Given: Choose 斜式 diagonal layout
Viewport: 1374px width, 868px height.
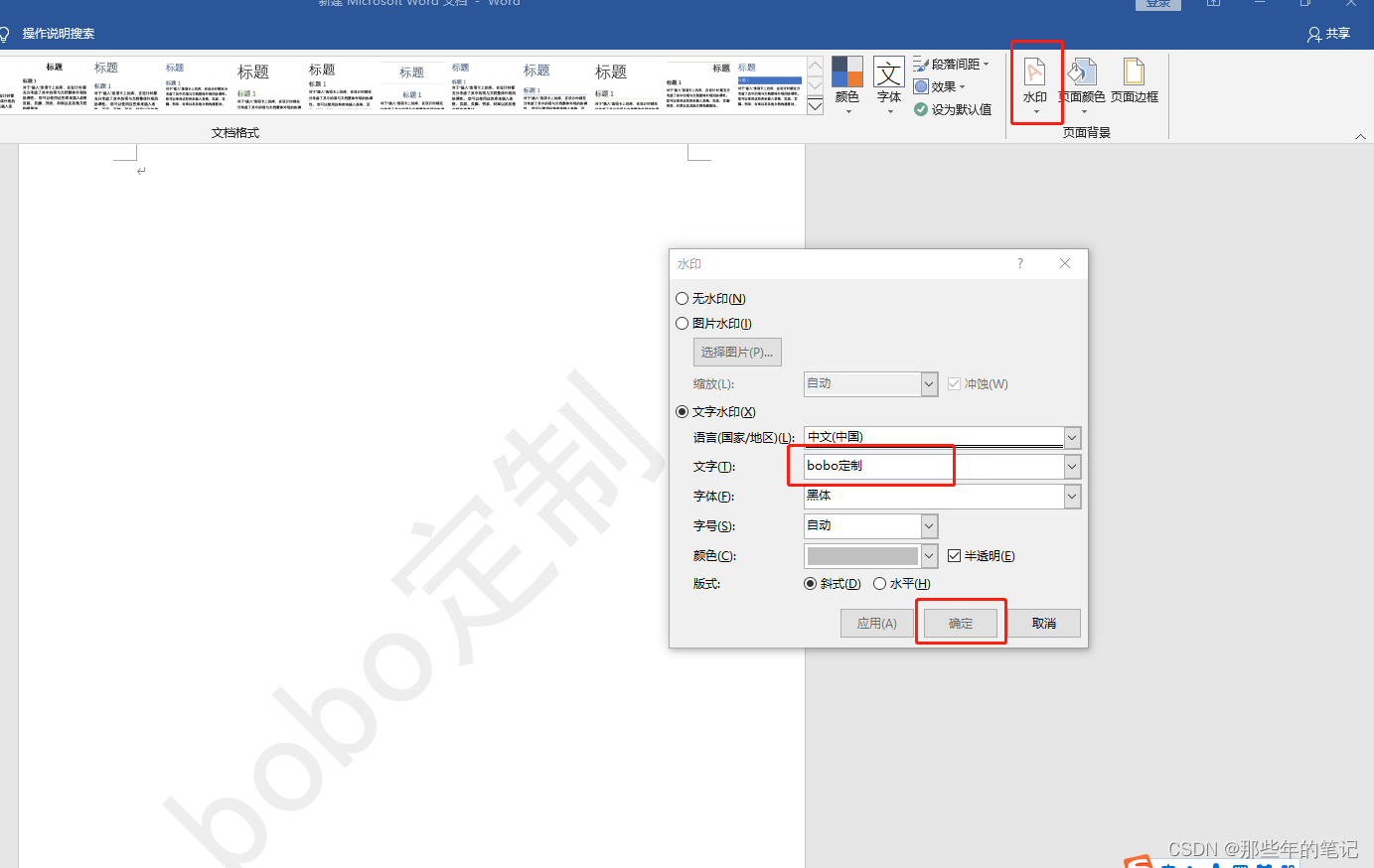Looking at the screenshot, I should [833, 584].
